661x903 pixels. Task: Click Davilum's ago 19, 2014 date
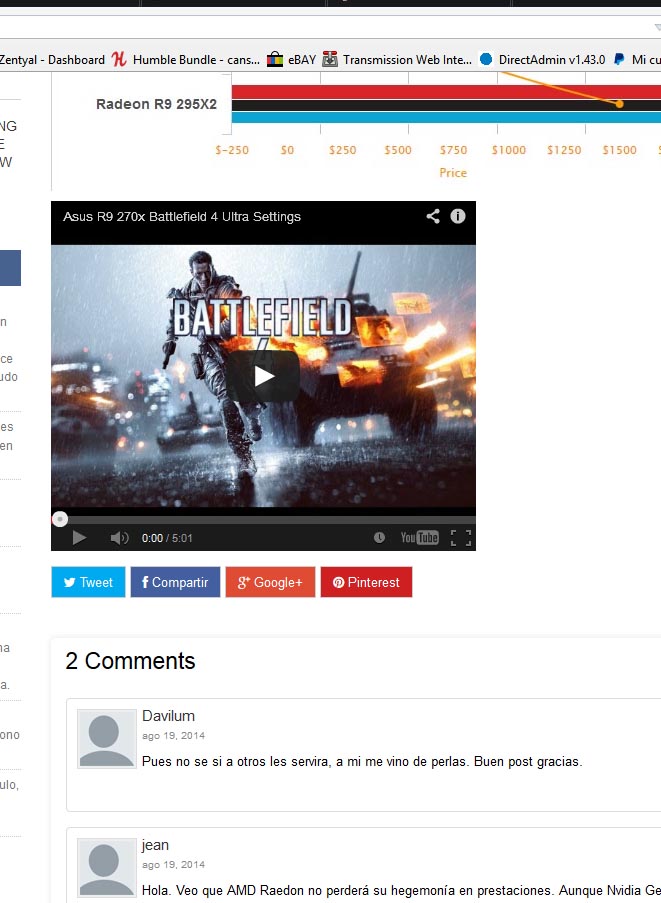click(173, 735)
